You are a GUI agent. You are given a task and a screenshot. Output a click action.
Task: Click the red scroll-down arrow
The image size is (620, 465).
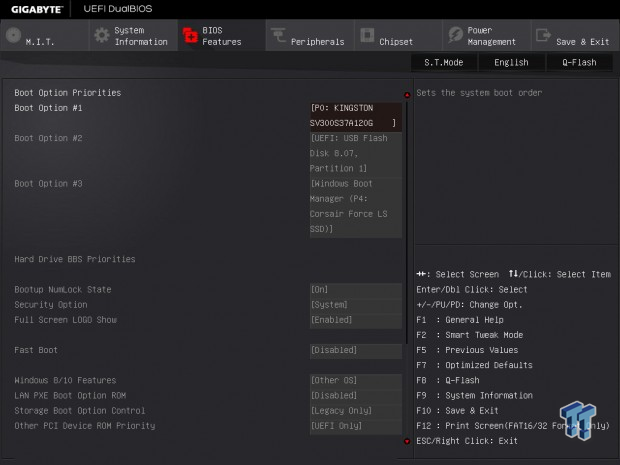coord(407,441)
